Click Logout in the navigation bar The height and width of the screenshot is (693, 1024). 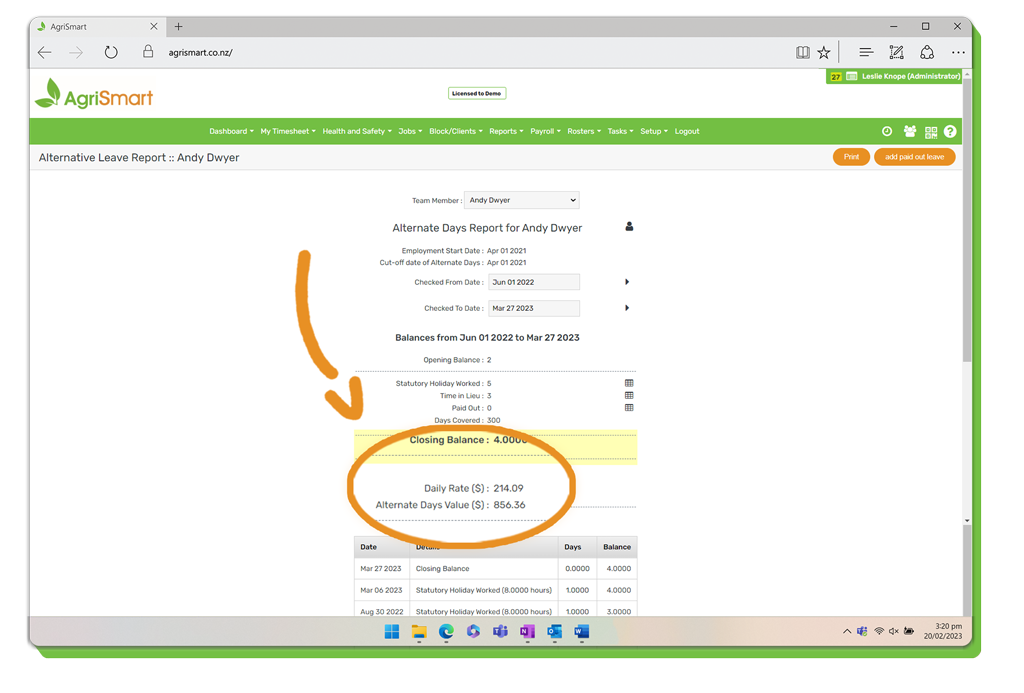[687, 131]
